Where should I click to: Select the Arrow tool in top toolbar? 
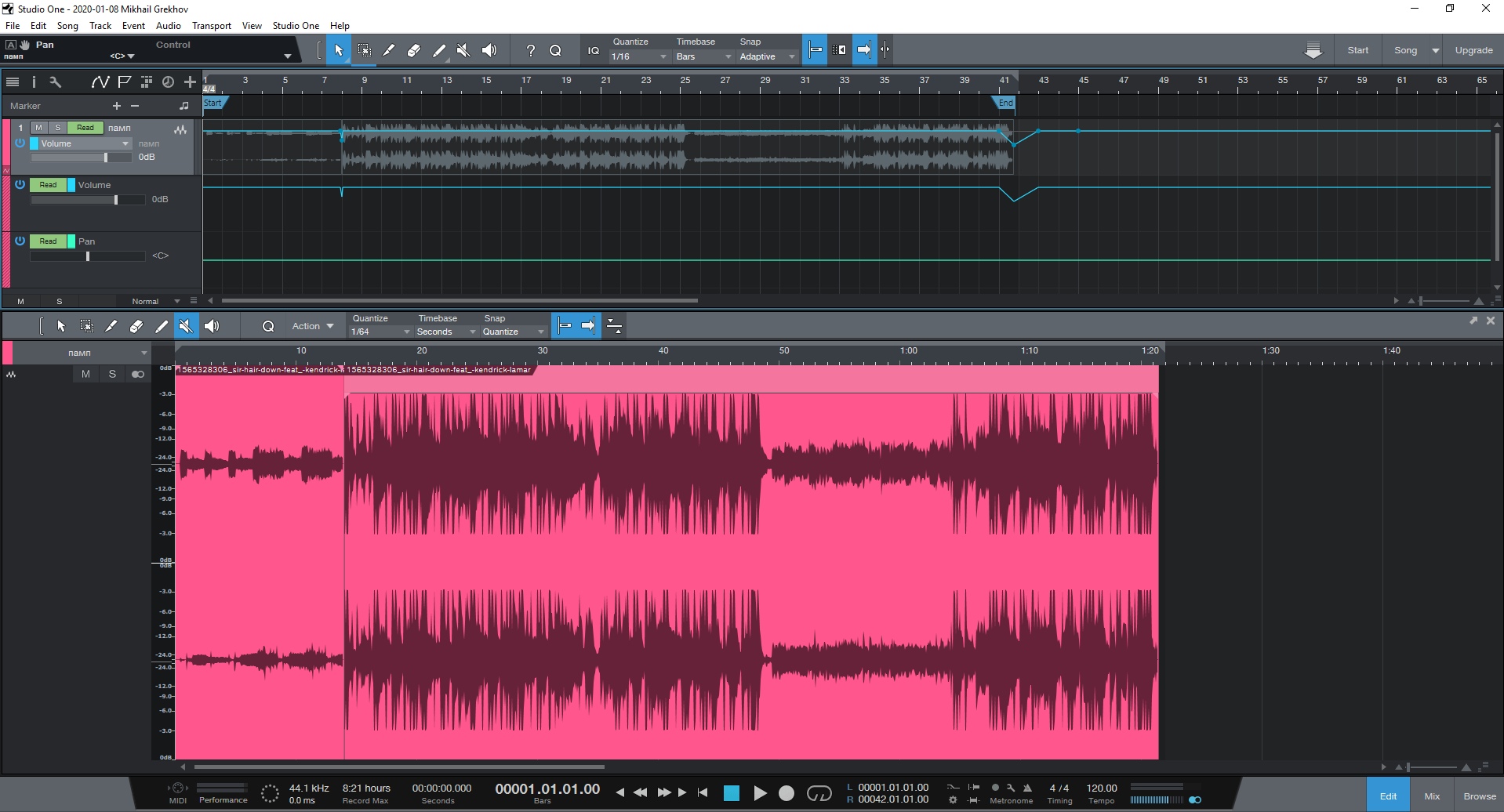click(x=339, y=50)
